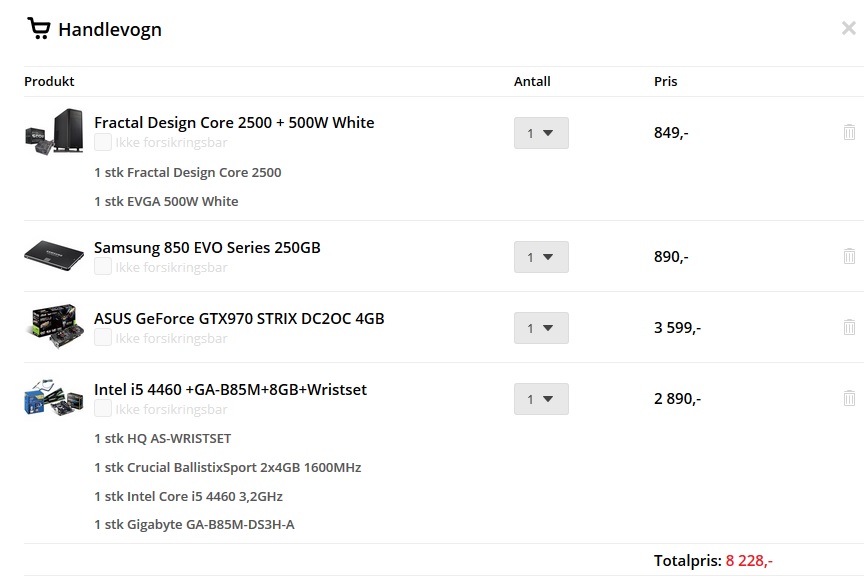The height and width of the screenshot is (587, 867).
Task: Toggle insurance checkbox under Samsung 850 EVO
Action: pyautogui.click(x=103, y=266)
